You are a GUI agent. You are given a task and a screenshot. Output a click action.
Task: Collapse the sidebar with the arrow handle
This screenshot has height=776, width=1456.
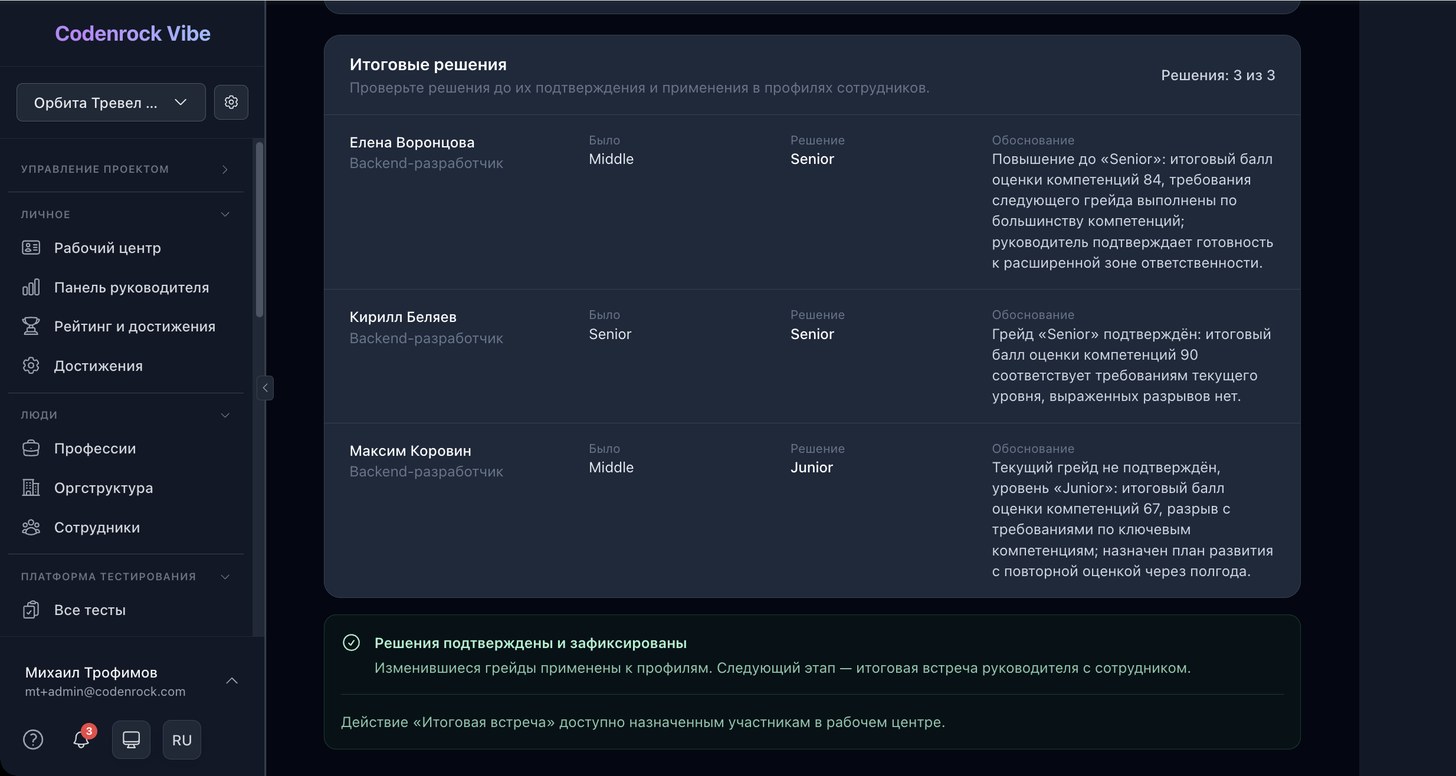point(265,388)
